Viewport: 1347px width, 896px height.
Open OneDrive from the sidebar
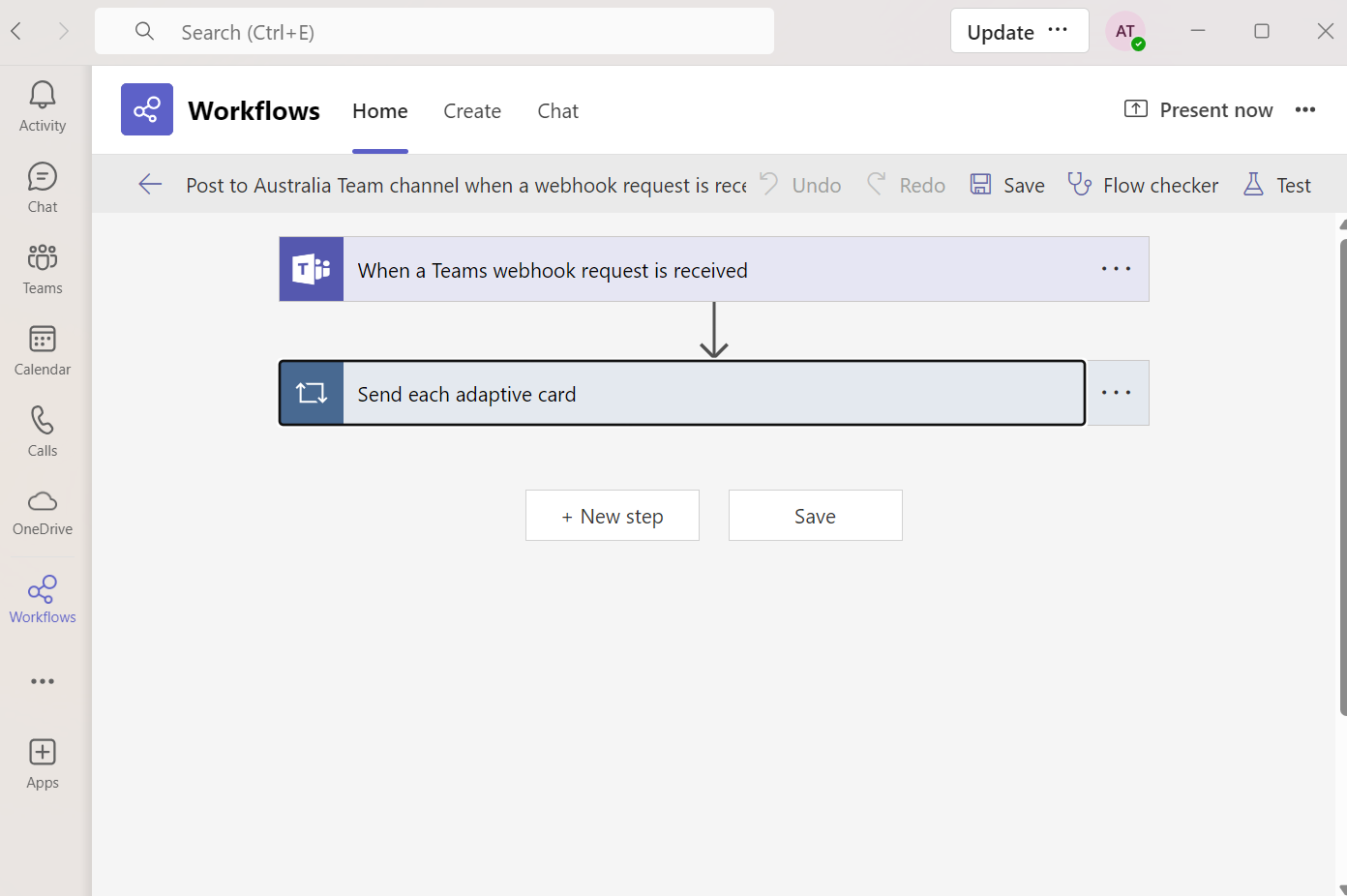pyautogui.click(x=43, y=512)
